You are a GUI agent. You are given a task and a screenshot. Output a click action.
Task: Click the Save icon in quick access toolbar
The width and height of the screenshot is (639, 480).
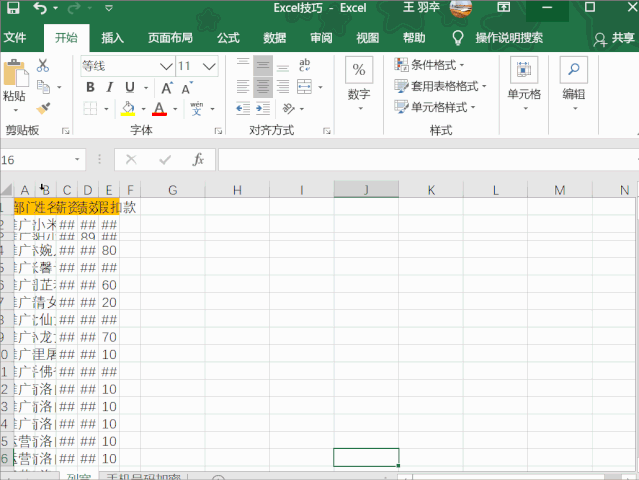click(x=13, y=7)
